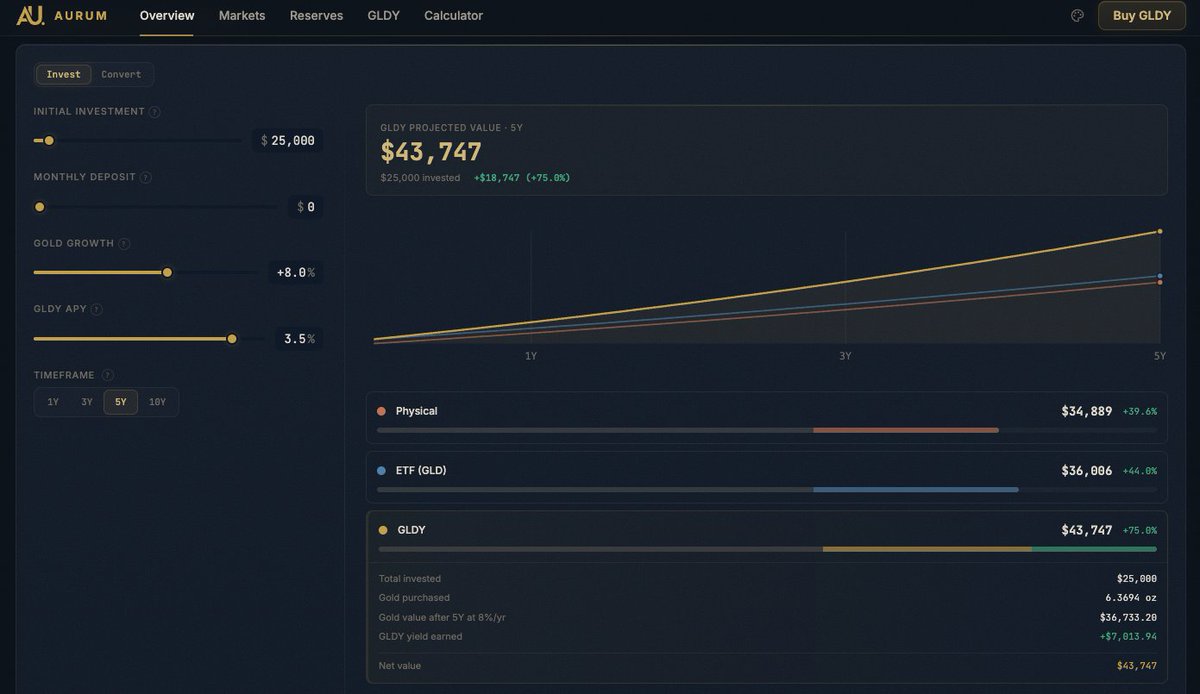Choose the 5Y timeframe

click(x=121, y=402)
